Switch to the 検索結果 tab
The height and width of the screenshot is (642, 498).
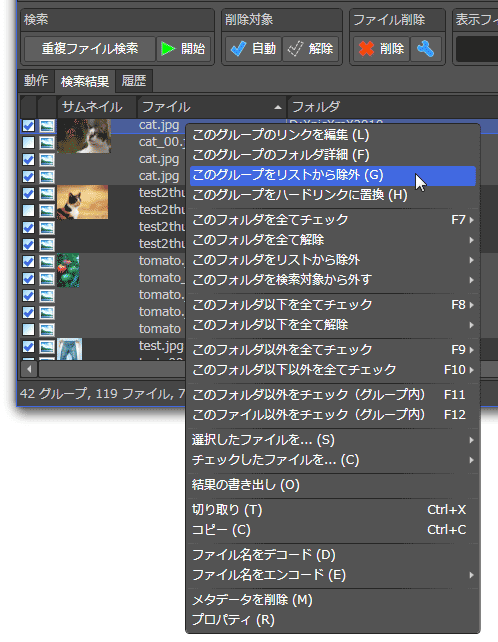85,81
